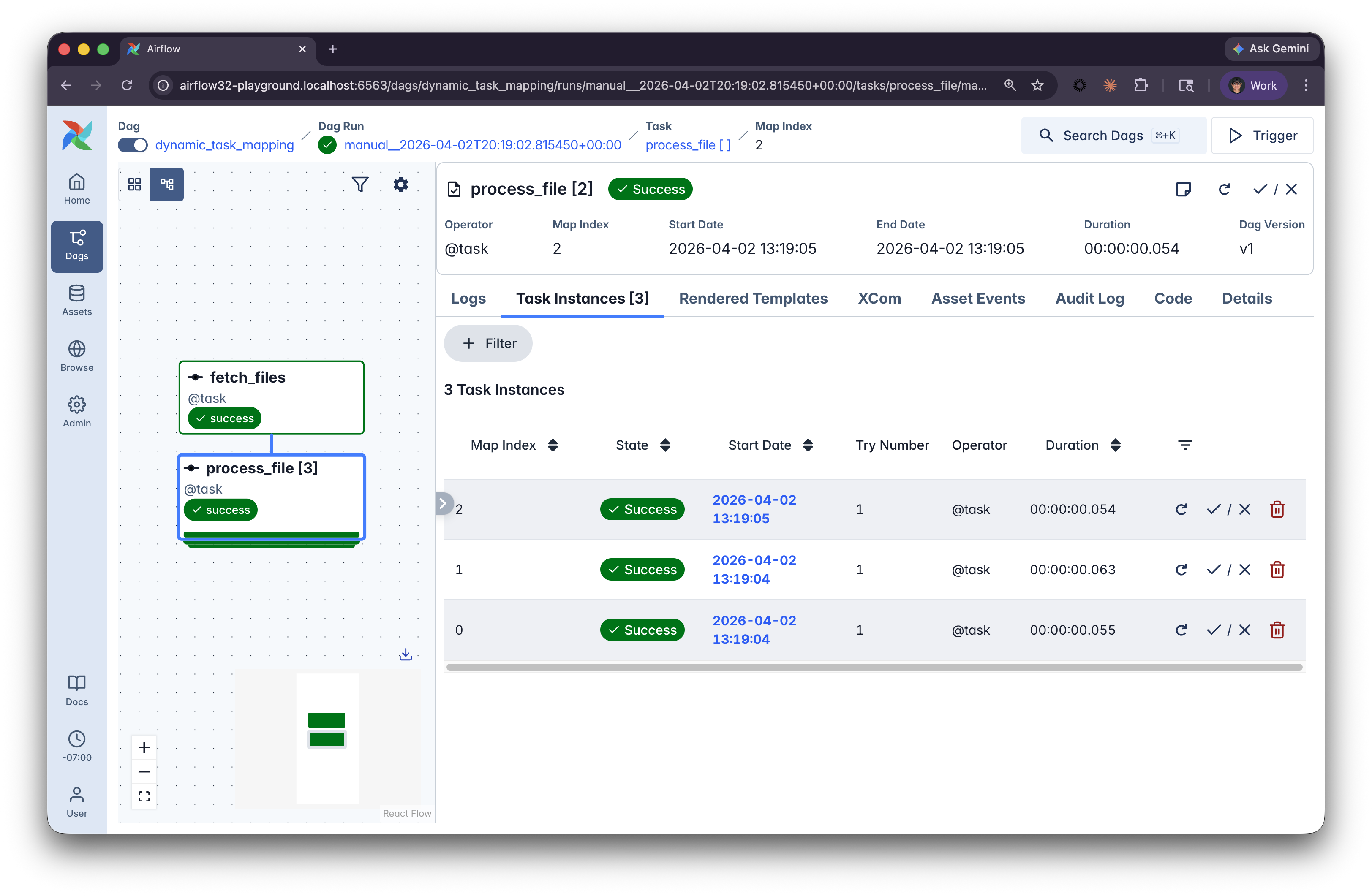
Task: Delete task instance with map index 2
Action: point(1277,509)
